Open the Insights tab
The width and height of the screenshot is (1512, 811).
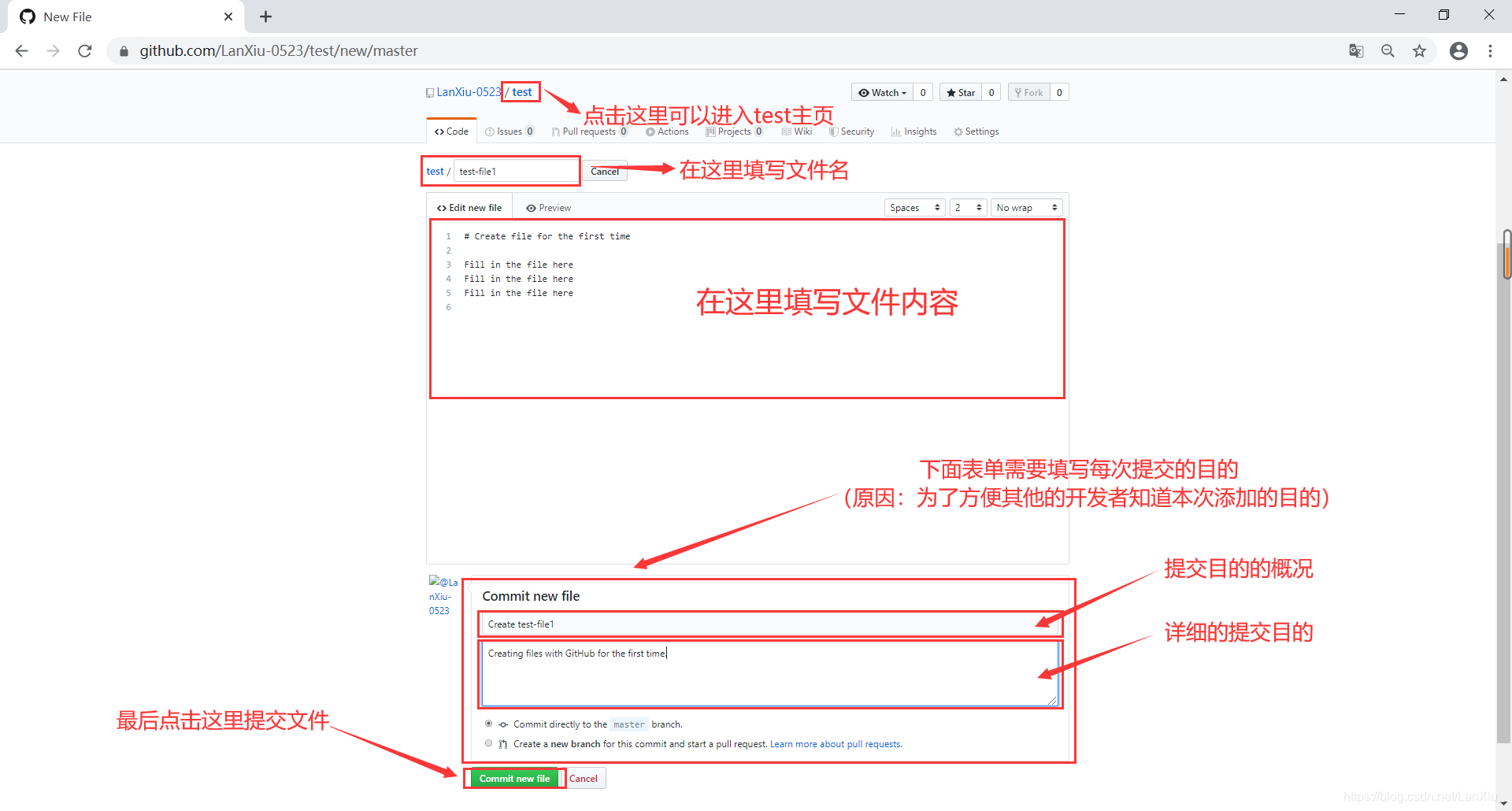tap(913, 131)
